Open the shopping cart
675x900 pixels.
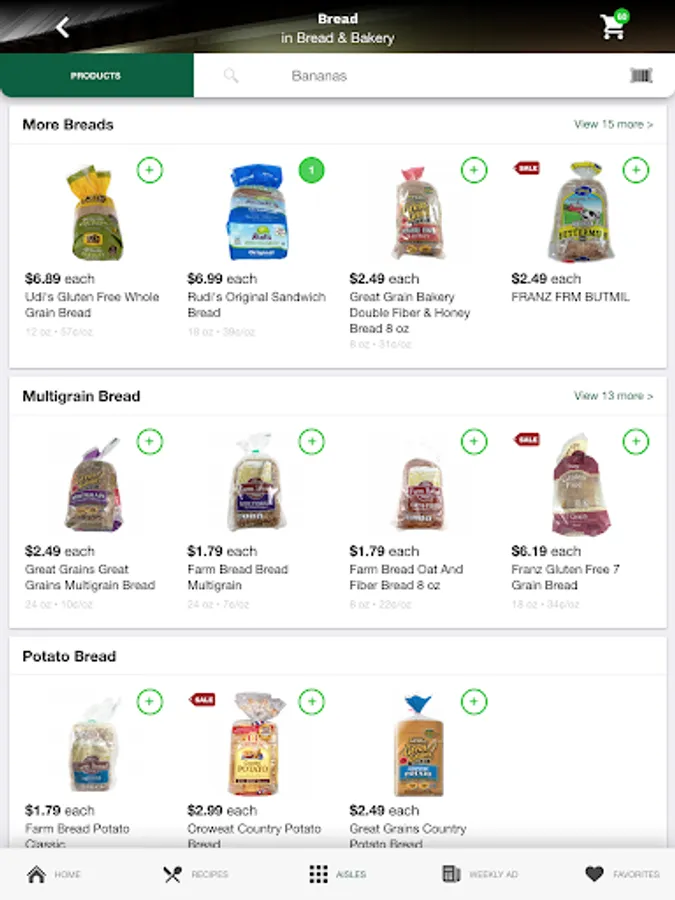(614, 25)
